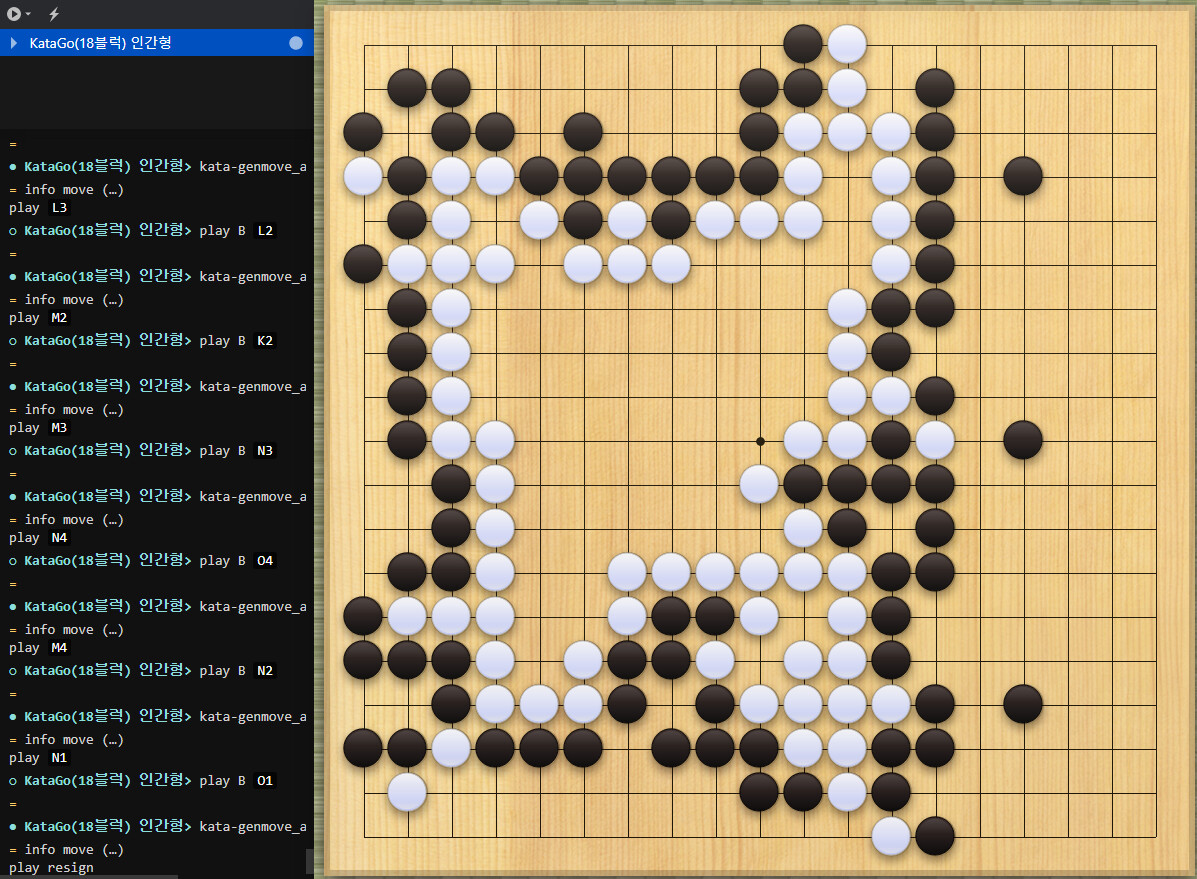
Task: Expand the info move (…) above play resign
Action: coord(74,849)
